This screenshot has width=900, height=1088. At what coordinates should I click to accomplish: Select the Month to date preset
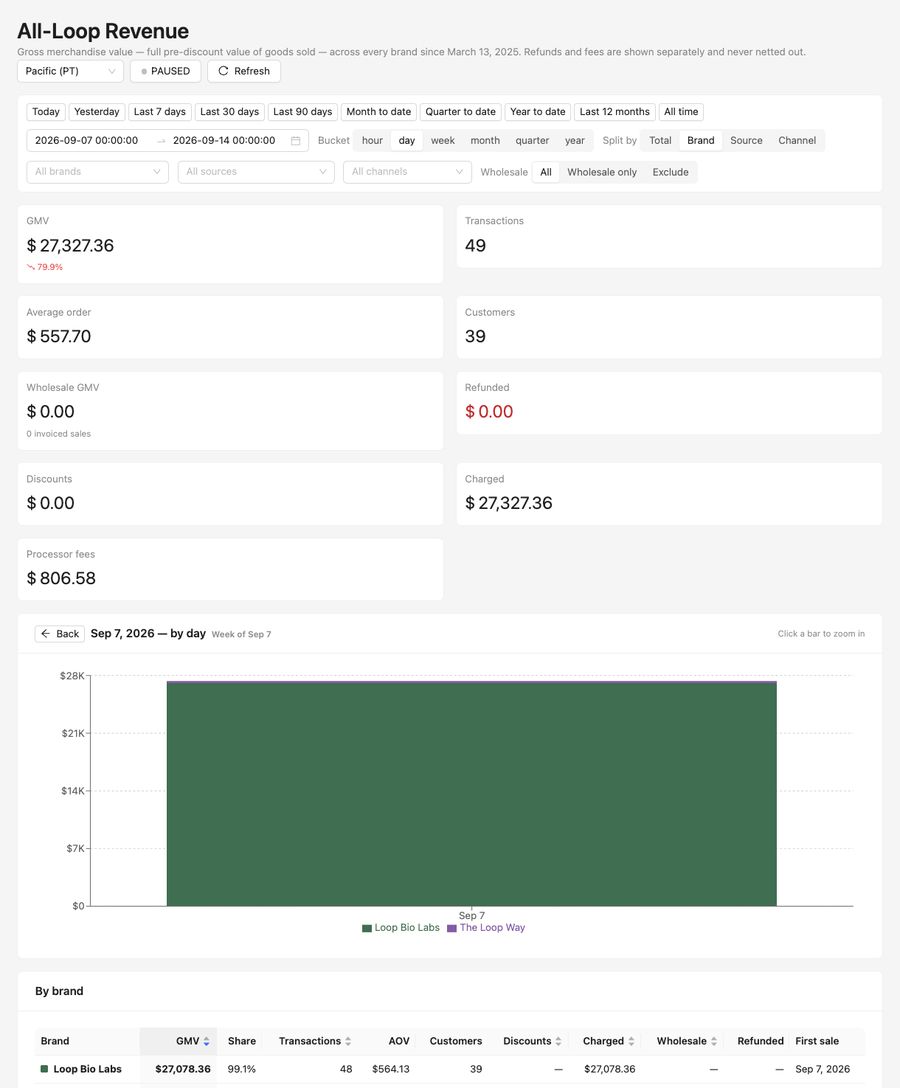pos(379,112)
